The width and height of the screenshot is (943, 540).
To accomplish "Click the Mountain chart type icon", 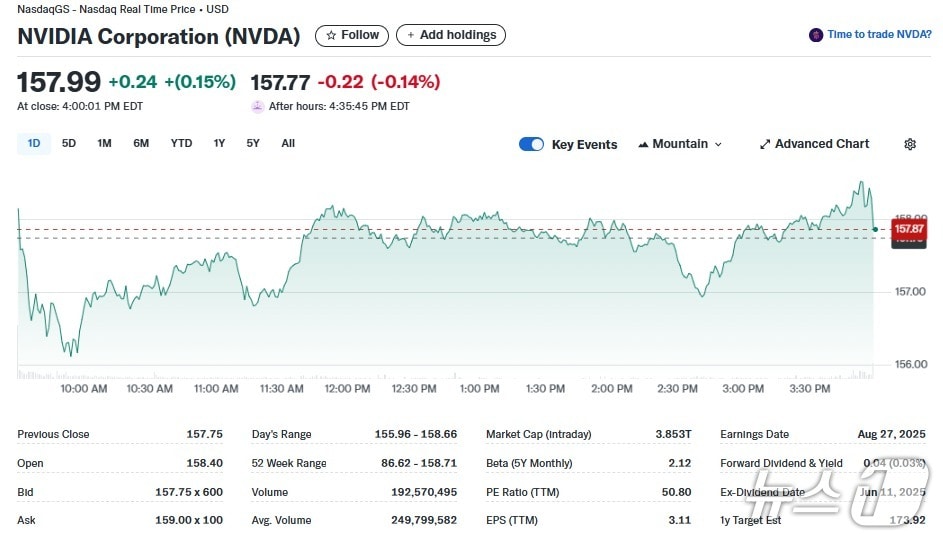I will pos(643,144).
